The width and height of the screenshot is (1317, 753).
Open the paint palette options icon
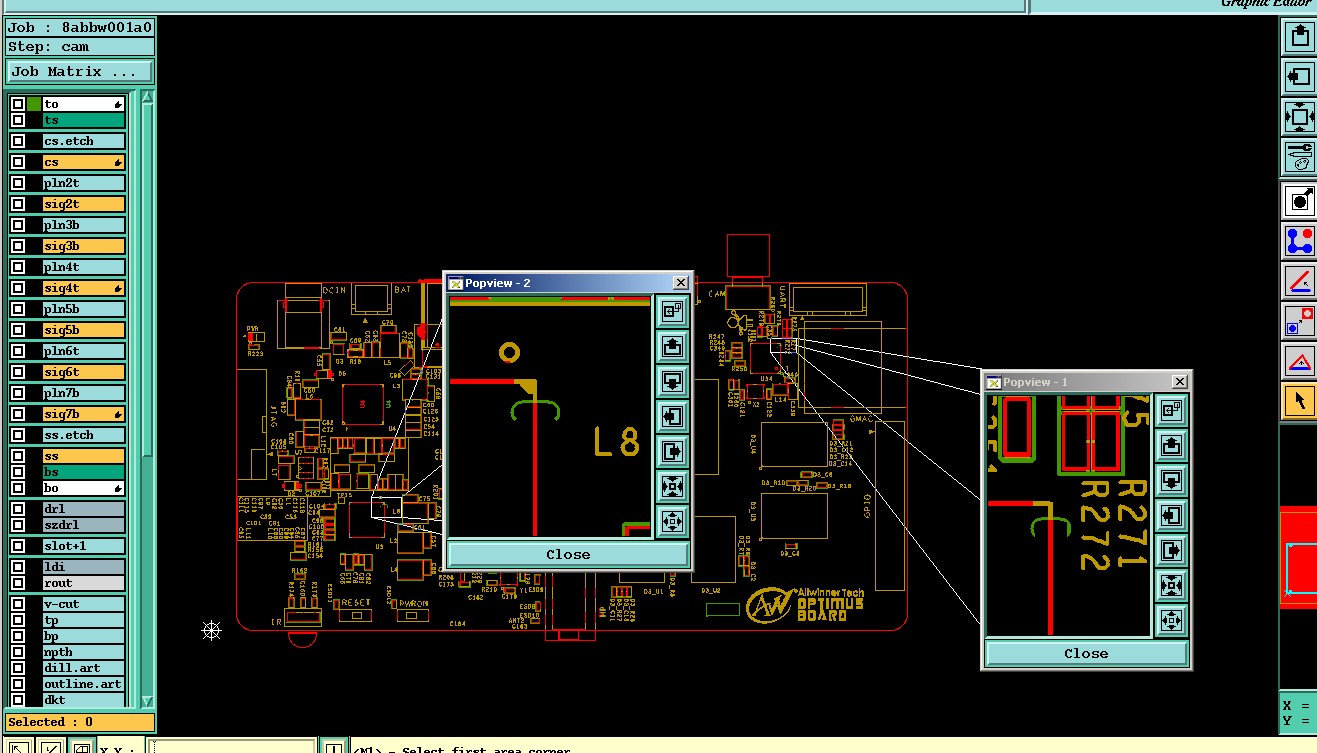tap(1299, 156)
